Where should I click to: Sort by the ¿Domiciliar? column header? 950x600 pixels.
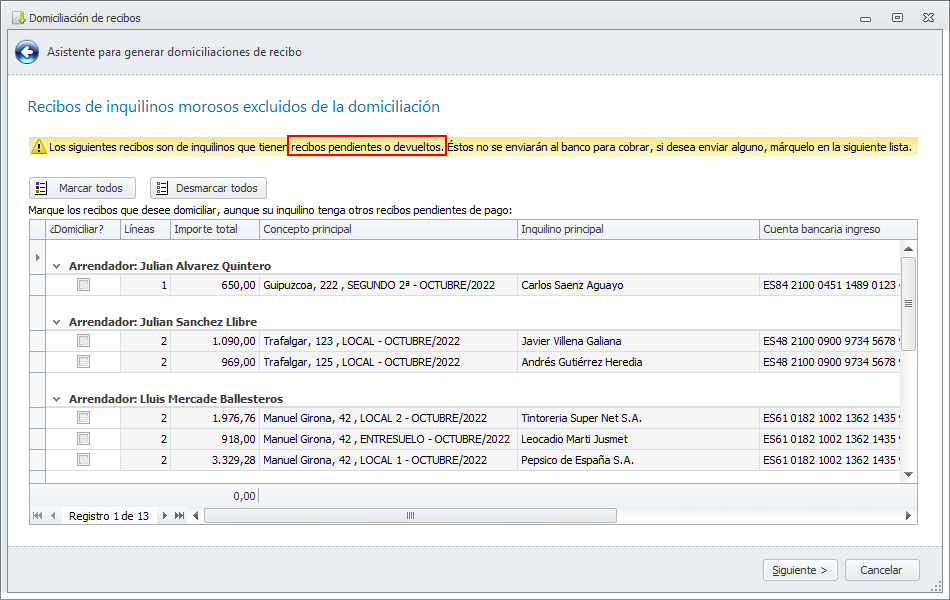pos(83,229)
